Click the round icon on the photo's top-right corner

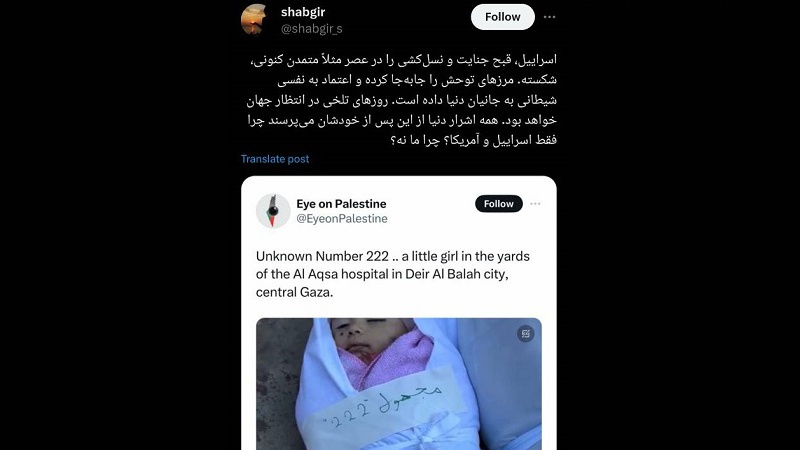pyautogui.click(x=526, y=334)
